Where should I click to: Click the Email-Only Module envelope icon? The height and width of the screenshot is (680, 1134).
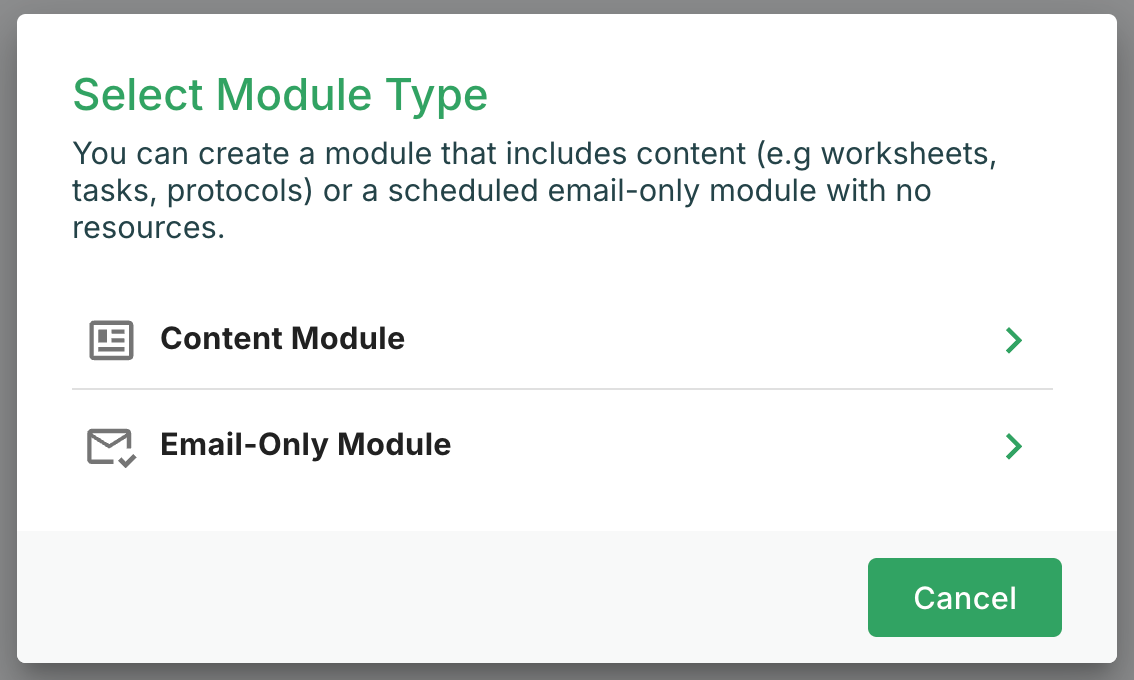click(x=110, y=446)
